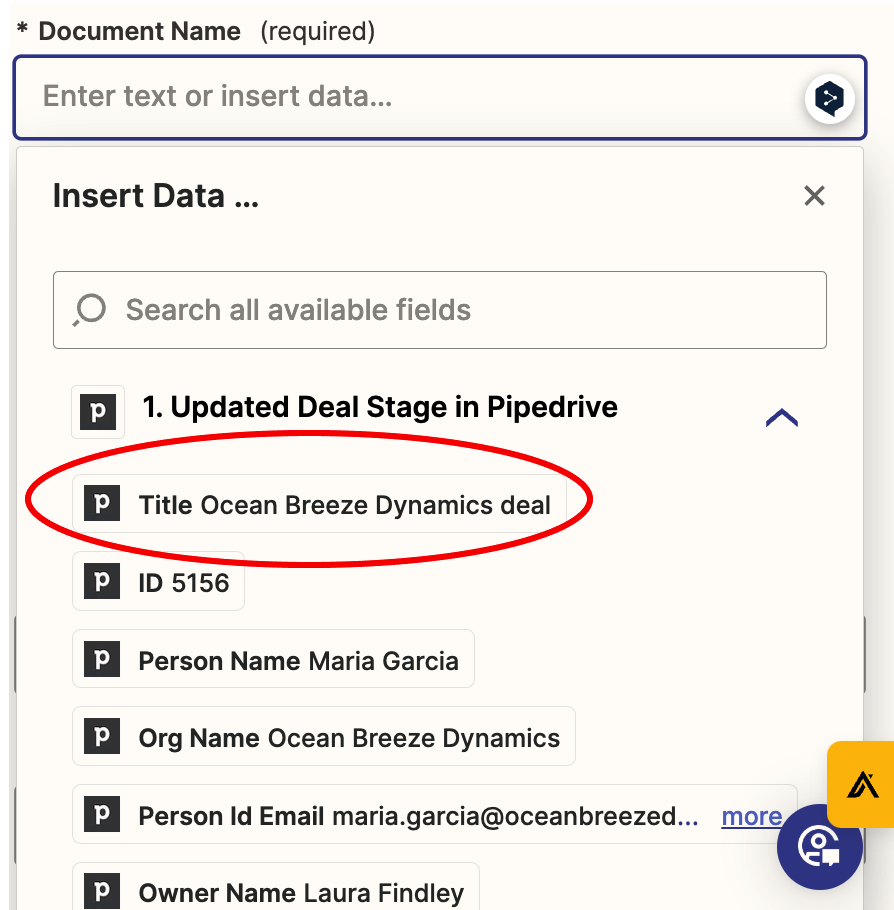The height and width of the screenshot is (910, 894).
Task: Click the Pipedrive icon on Title field
Action: pos(101,504)
